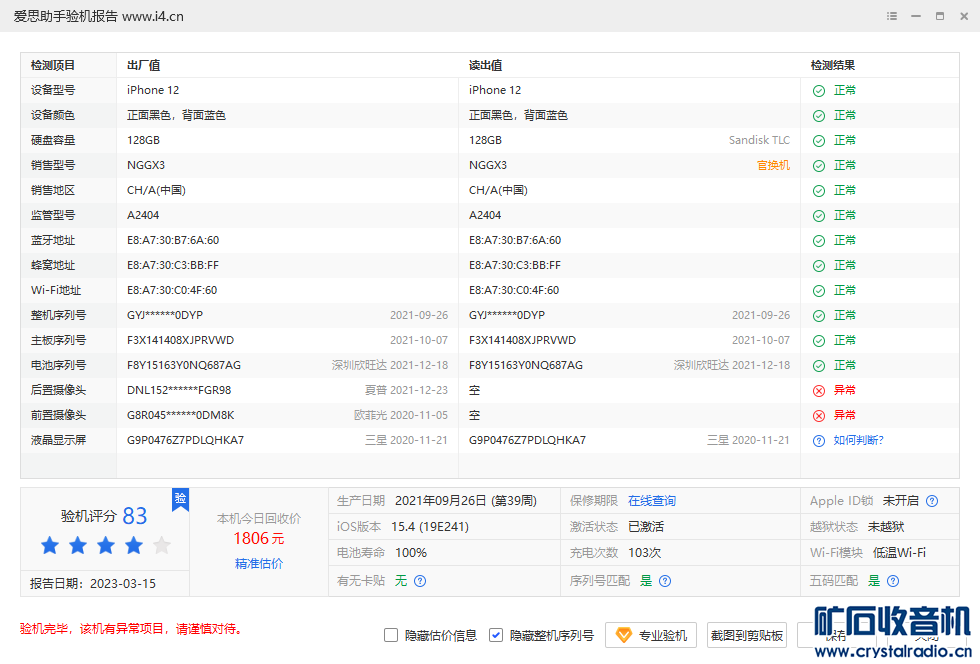Click the 检测结果 column header
The width and height of the screenshot is (980, 664).
pos(832,65)
